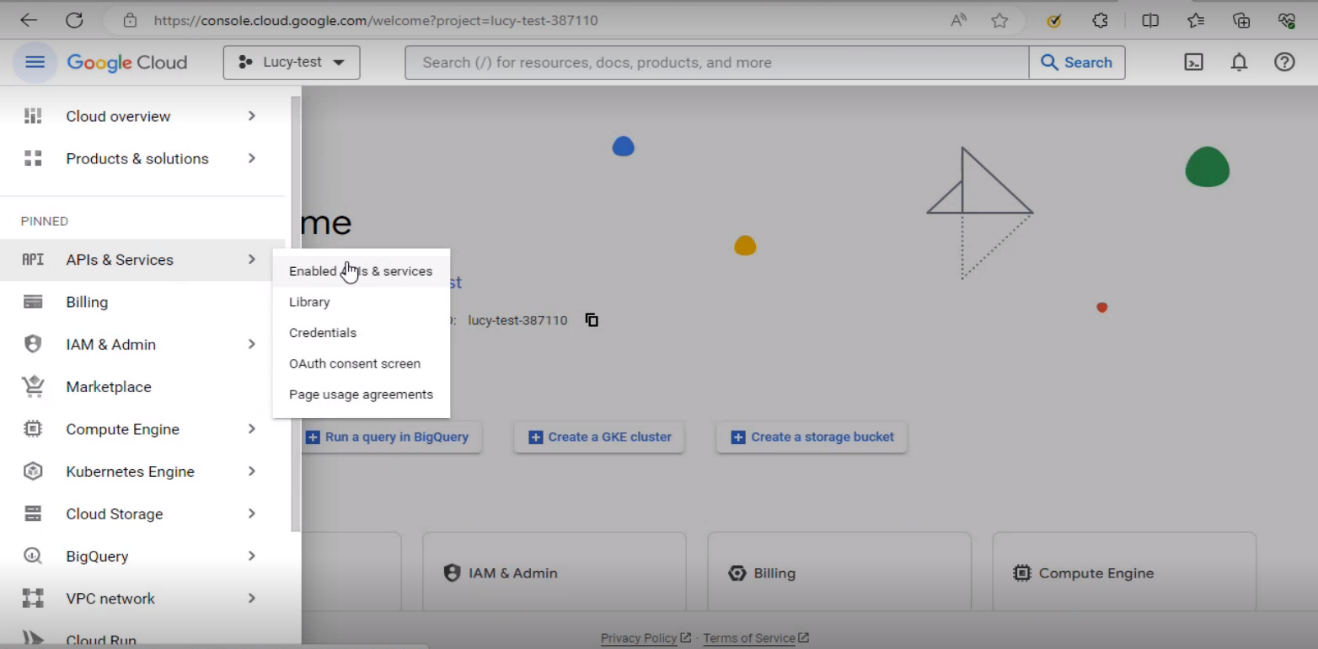Open the Lucy-test project selector dropdown
1318x649 pixels.
291,62
